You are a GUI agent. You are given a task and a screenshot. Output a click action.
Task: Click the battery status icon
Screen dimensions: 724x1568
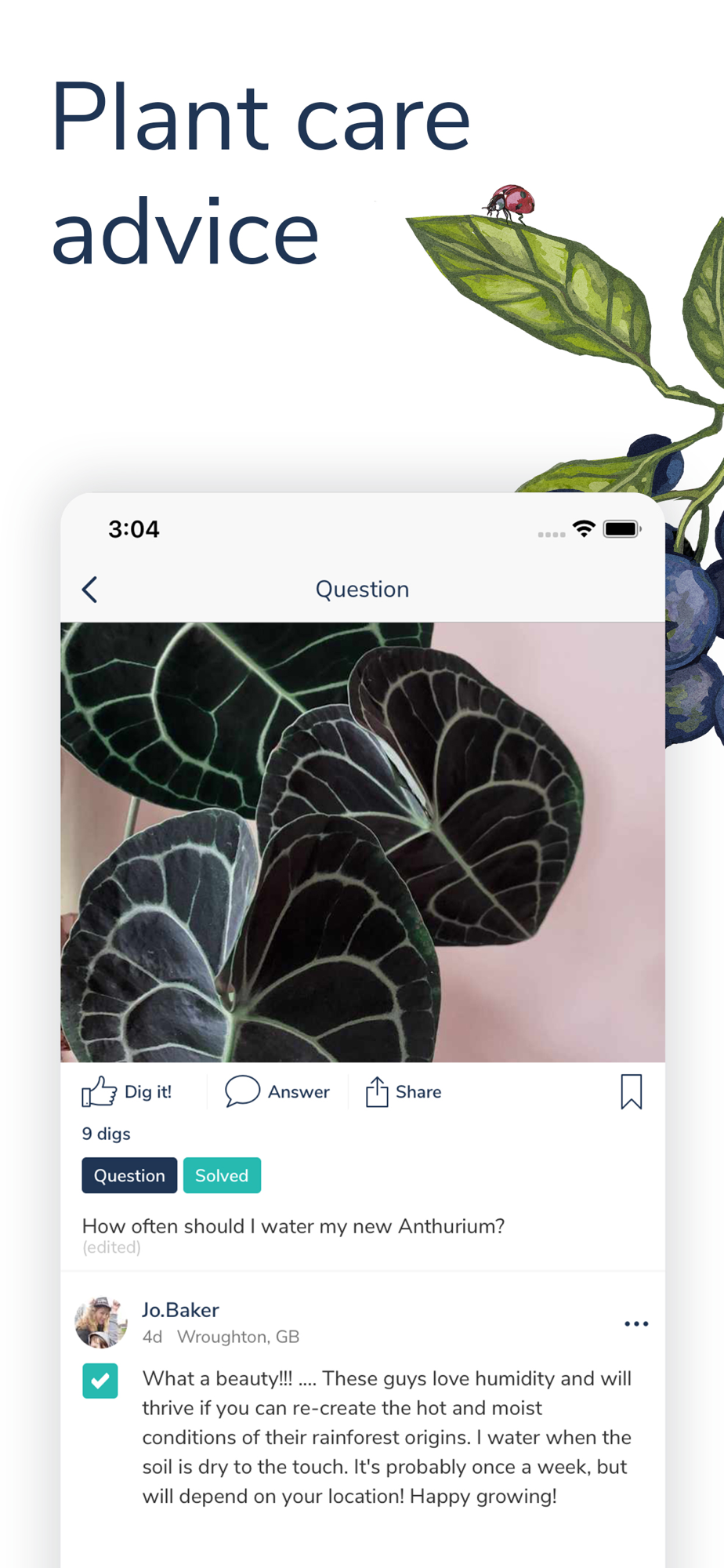point(622,528)
